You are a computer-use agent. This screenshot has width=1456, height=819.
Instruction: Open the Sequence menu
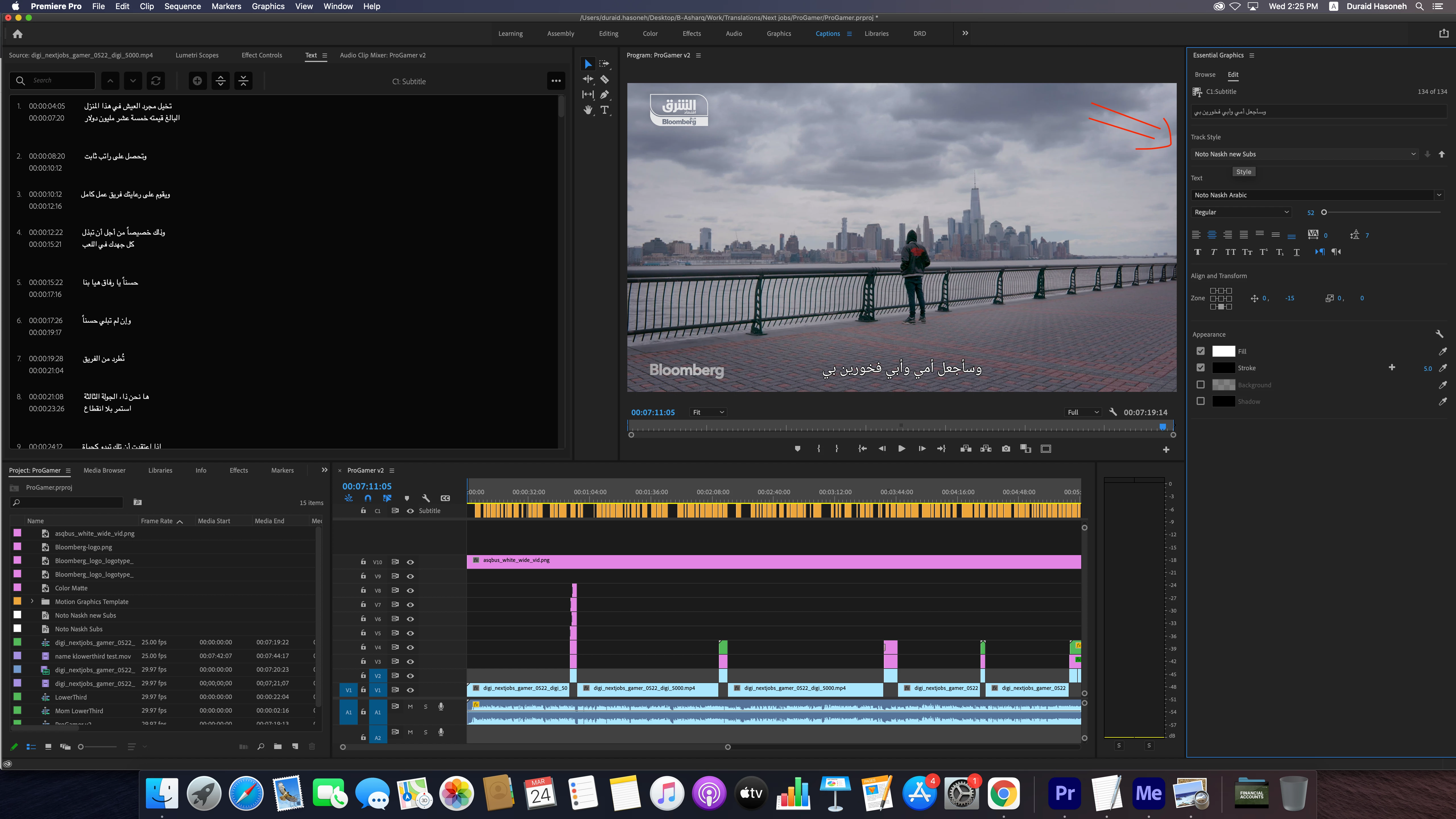pos(182,6)
